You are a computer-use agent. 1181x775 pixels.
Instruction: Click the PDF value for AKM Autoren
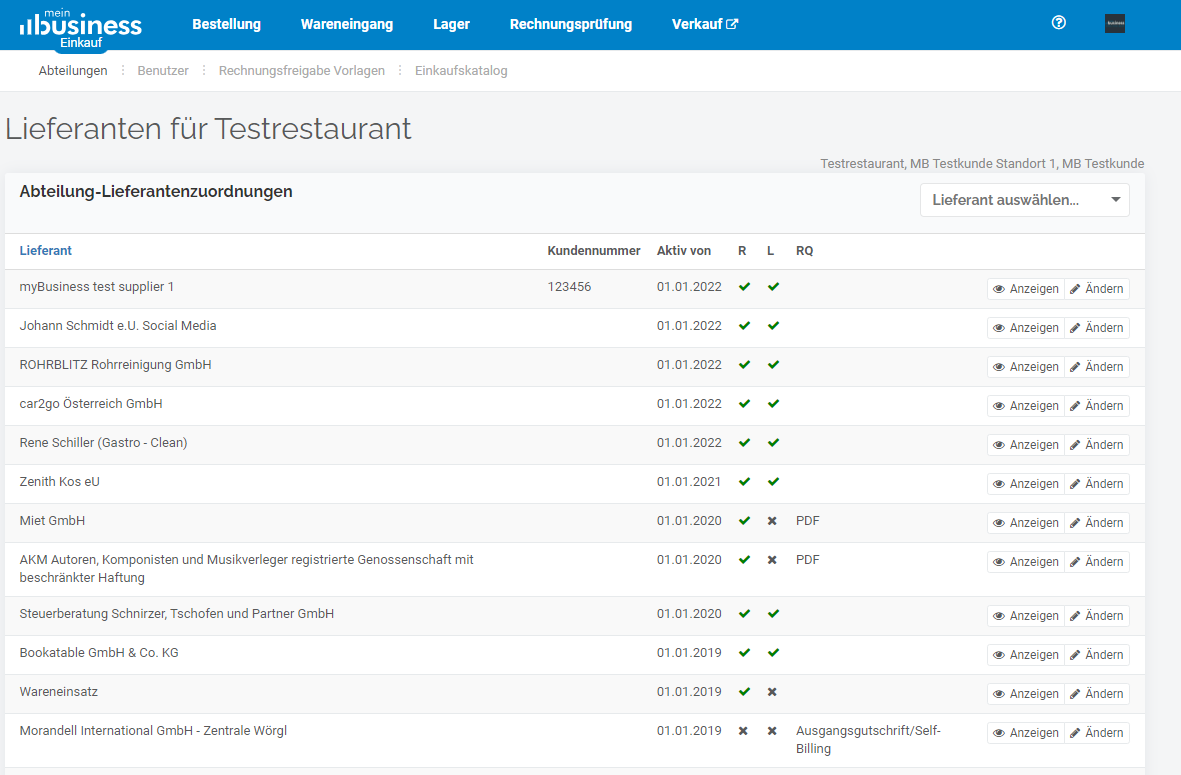tap(807, 560)
